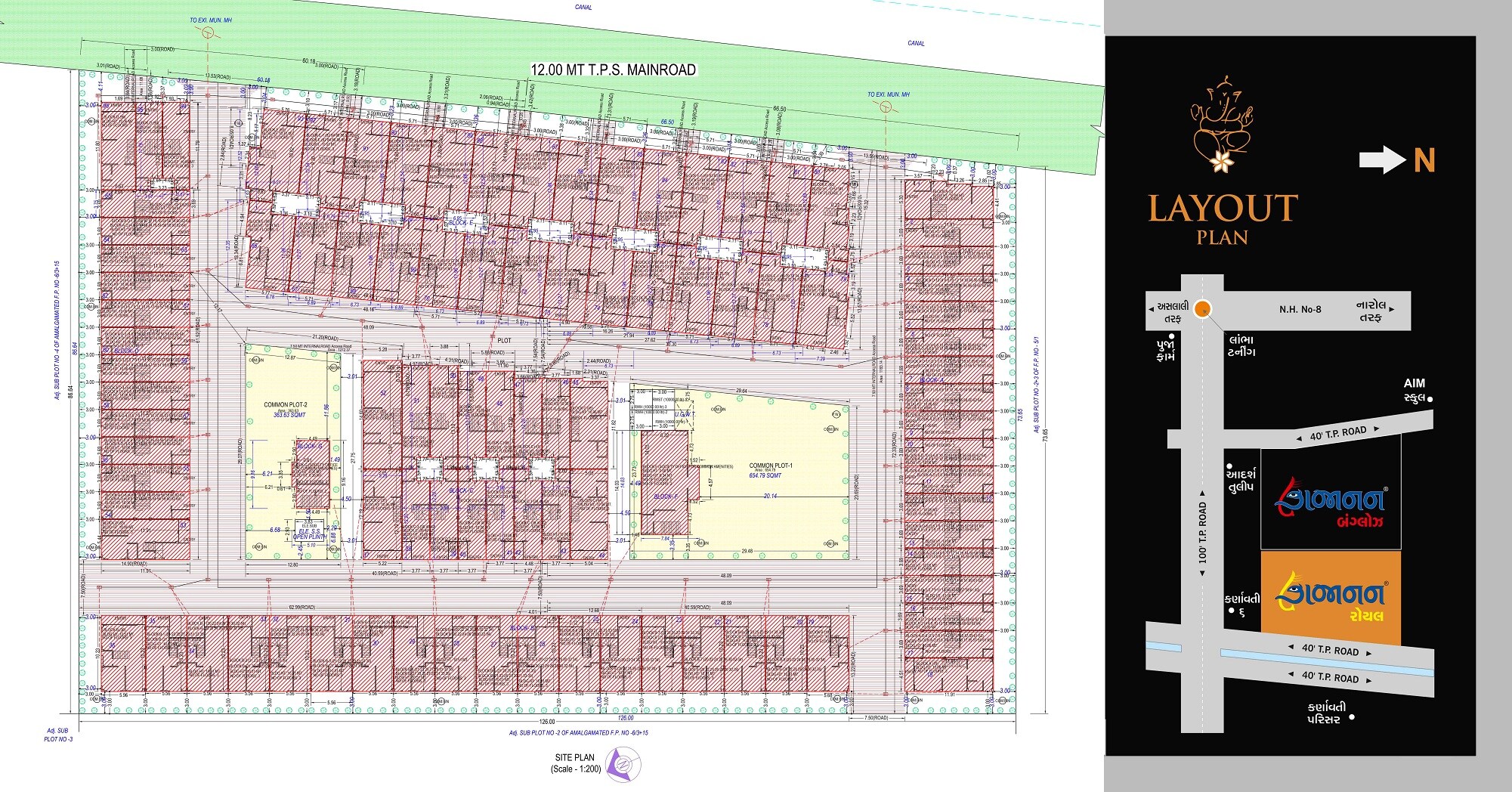
Task: Click the Karnavati Parisar location dot
Action: pos(1352,717)
